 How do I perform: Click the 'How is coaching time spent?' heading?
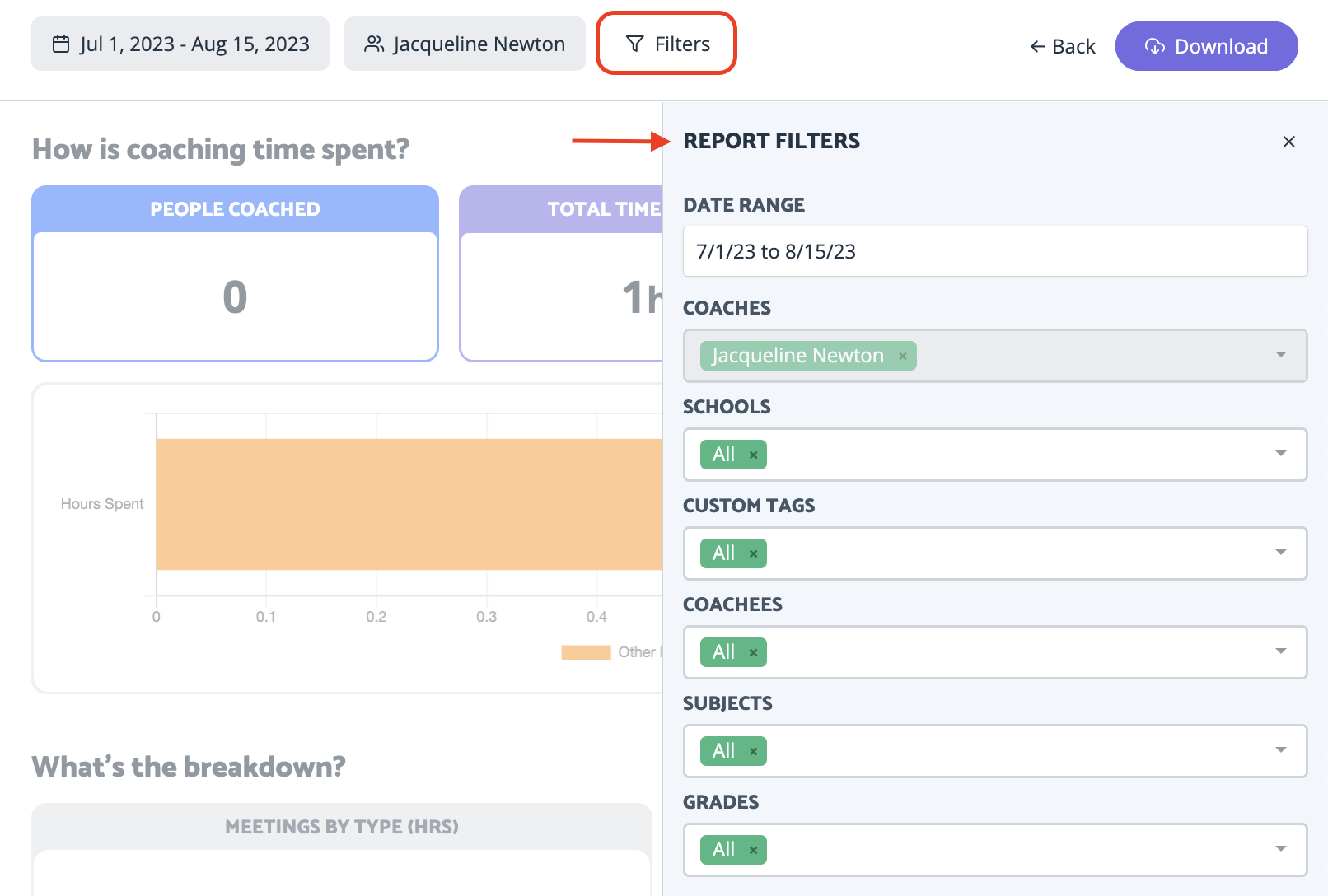click(221, 149)
